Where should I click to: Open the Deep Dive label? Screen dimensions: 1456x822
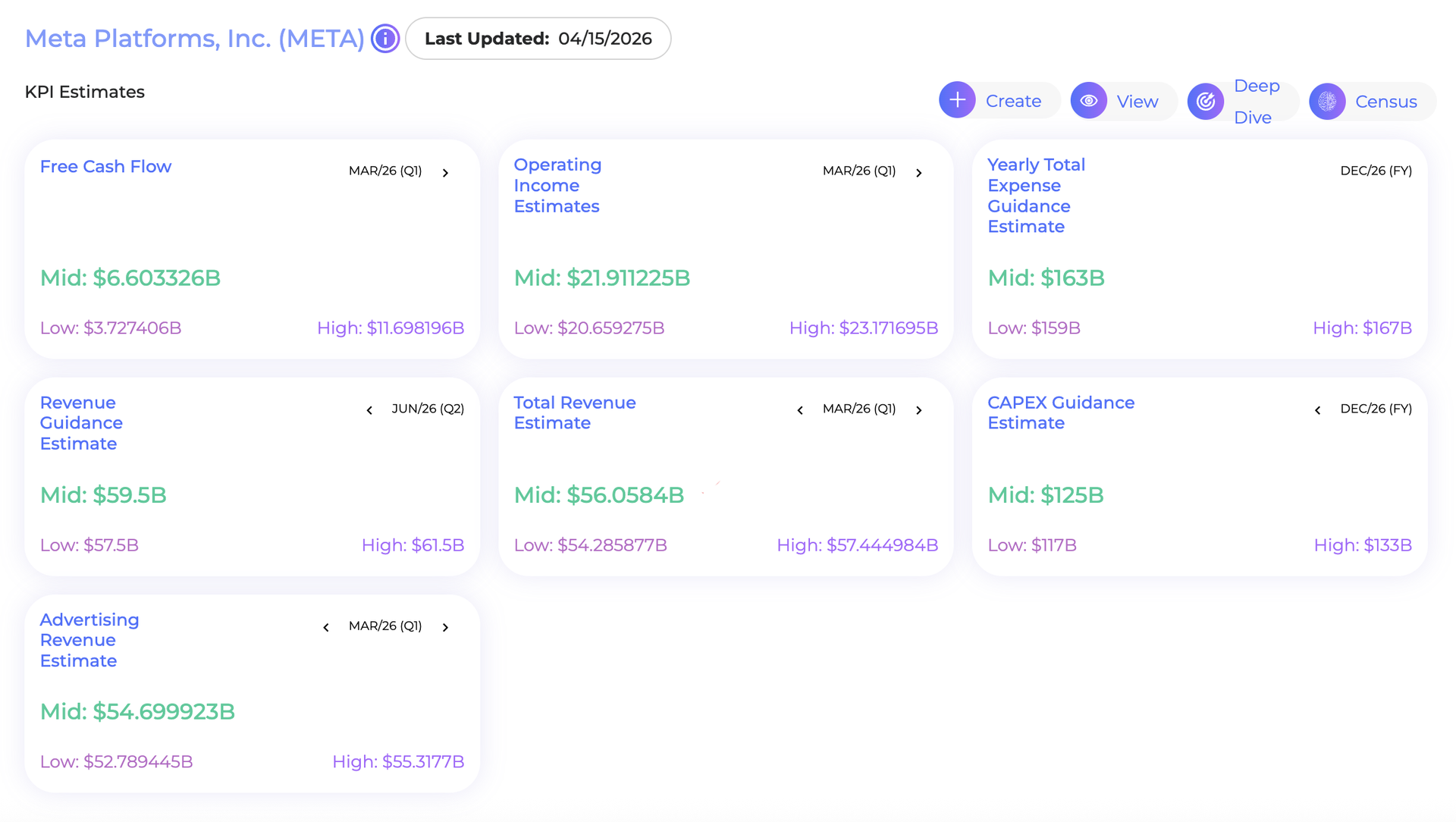pos(1257,102)
